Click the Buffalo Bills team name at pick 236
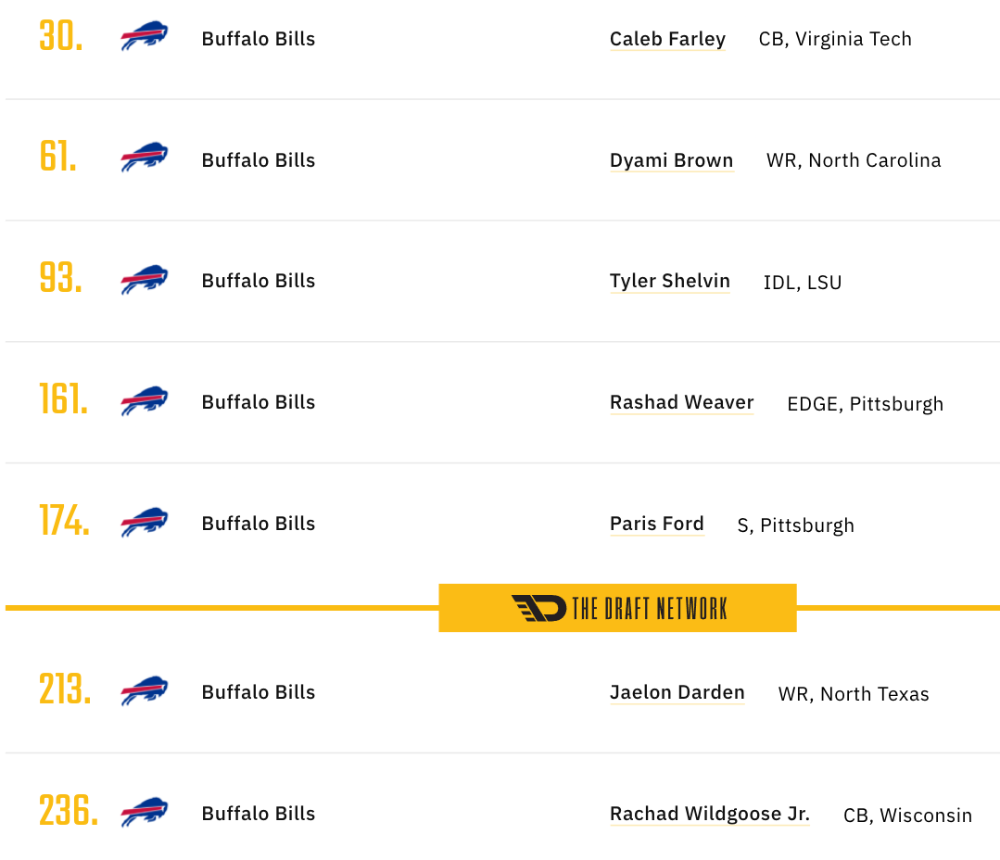 (258, 813)
